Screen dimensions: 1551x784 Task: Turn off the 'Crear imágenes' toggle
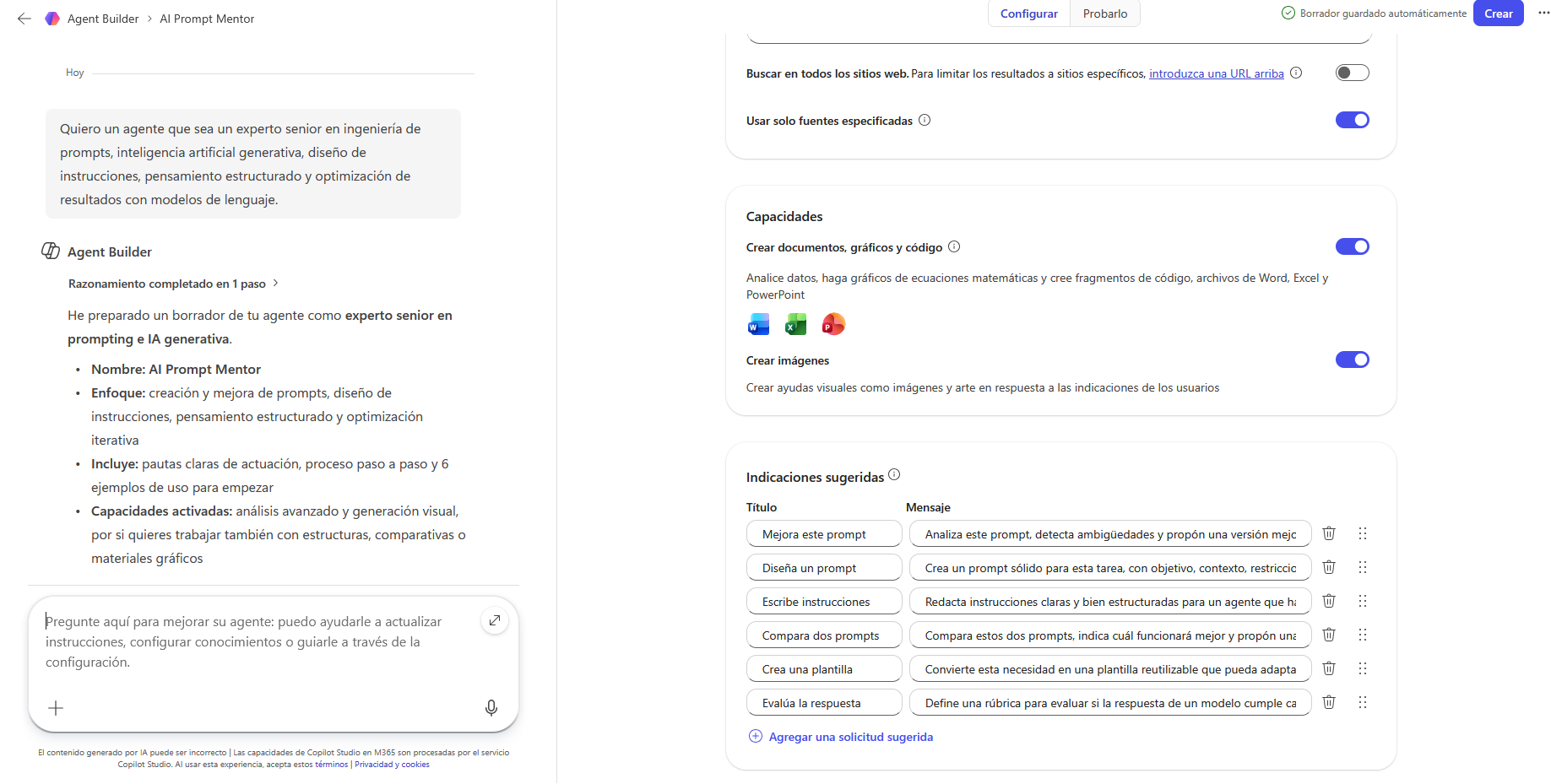coord(1352,360)
